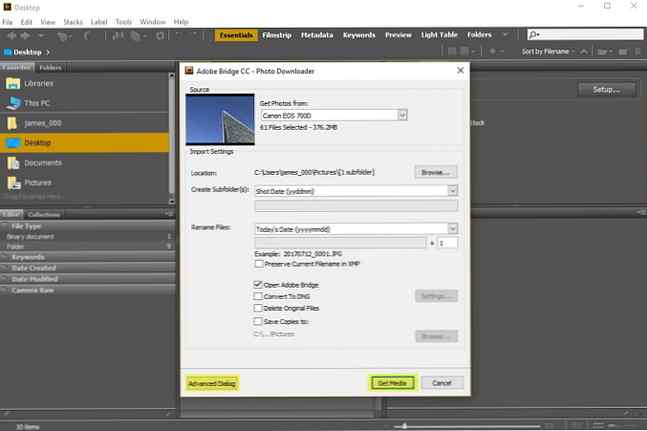Click the Bridge app icon in title bar
The image size is (647, 431).
pos(7,6)
